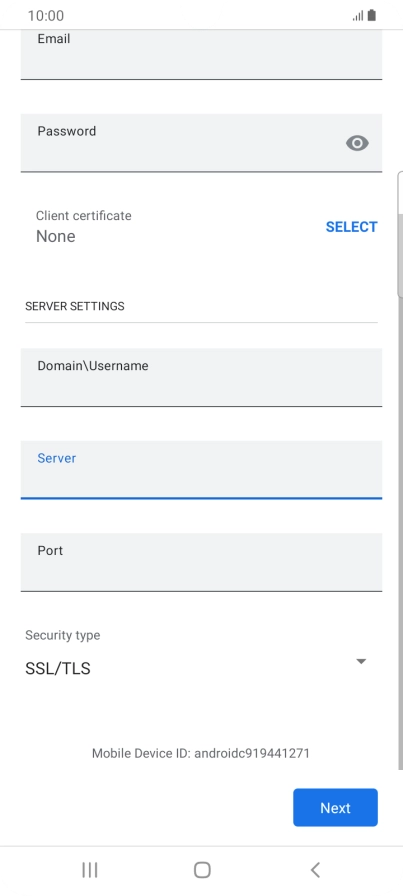Screen dimensions: 403x896
Task: Click SELECT for client certificate
Action: [x=351, y=227]
